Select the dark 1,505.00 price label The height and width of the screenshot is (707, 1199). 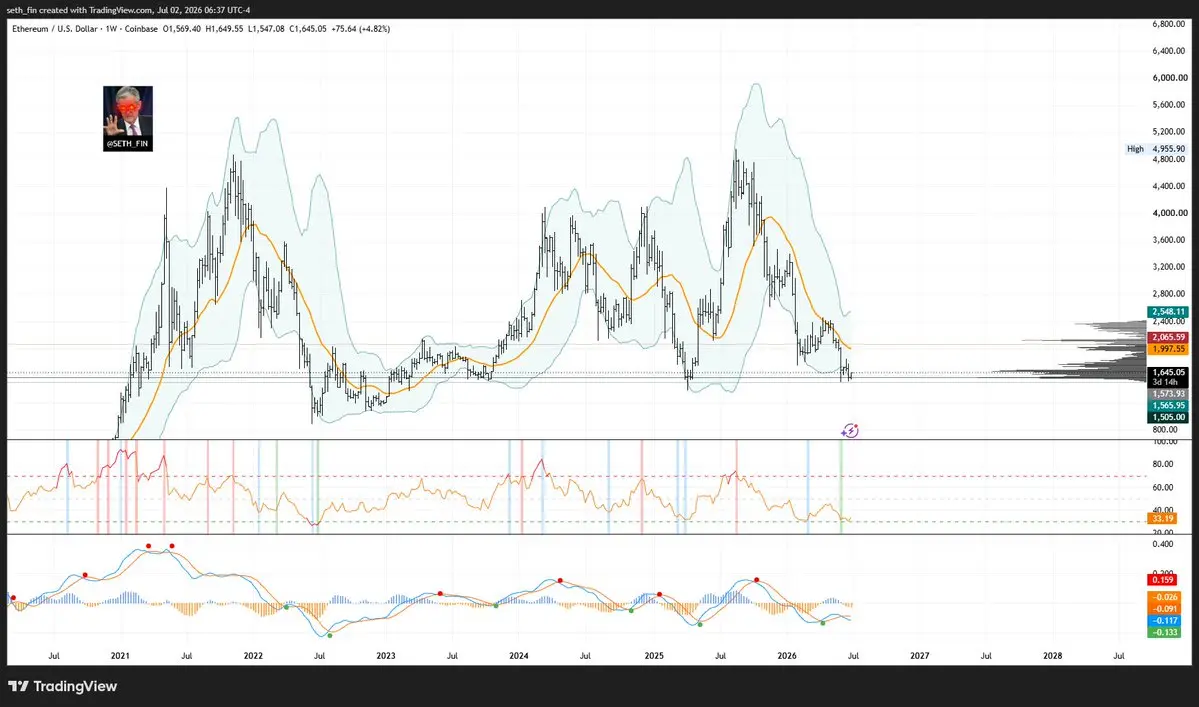(1167, 417)
